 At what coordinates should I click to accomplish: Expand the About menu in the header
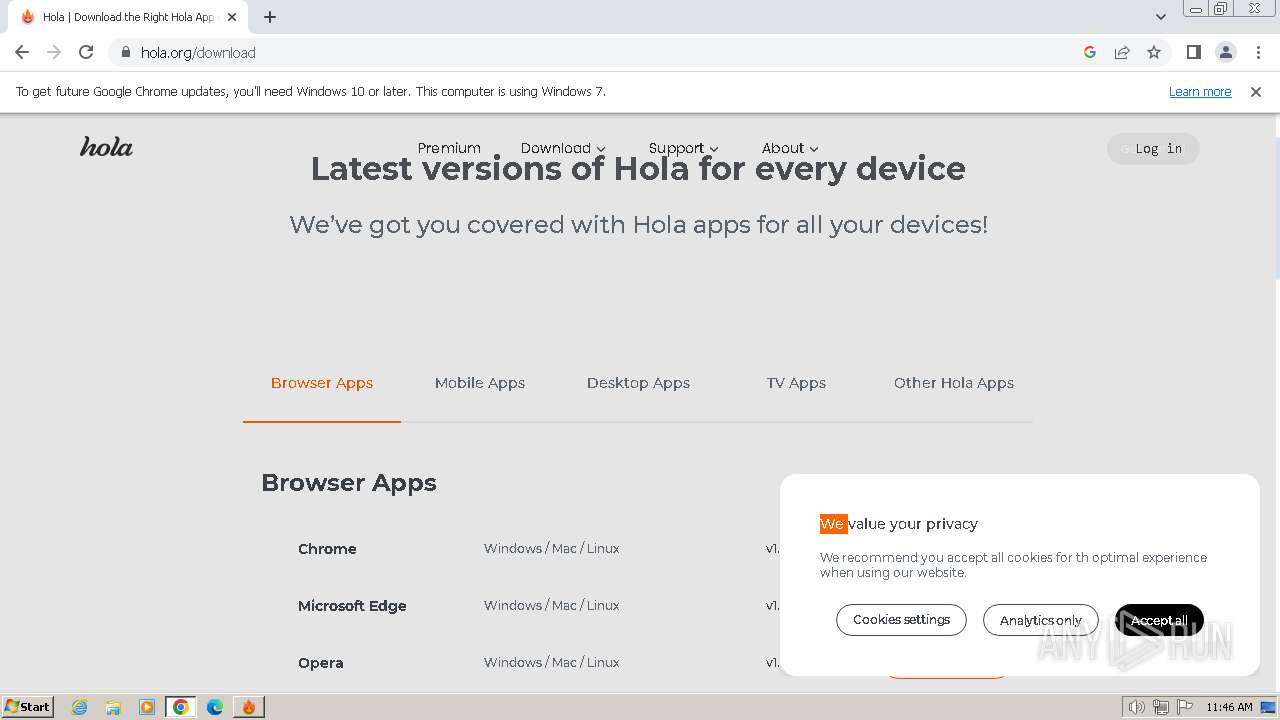point(790,148)
